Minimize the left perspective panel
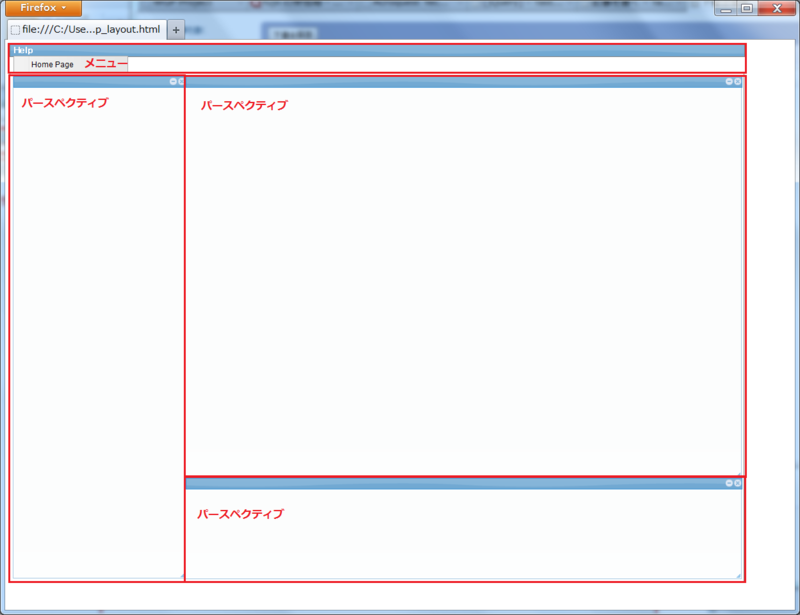The image size is (800, 615). pyautogui.click(x=174, y=81)
